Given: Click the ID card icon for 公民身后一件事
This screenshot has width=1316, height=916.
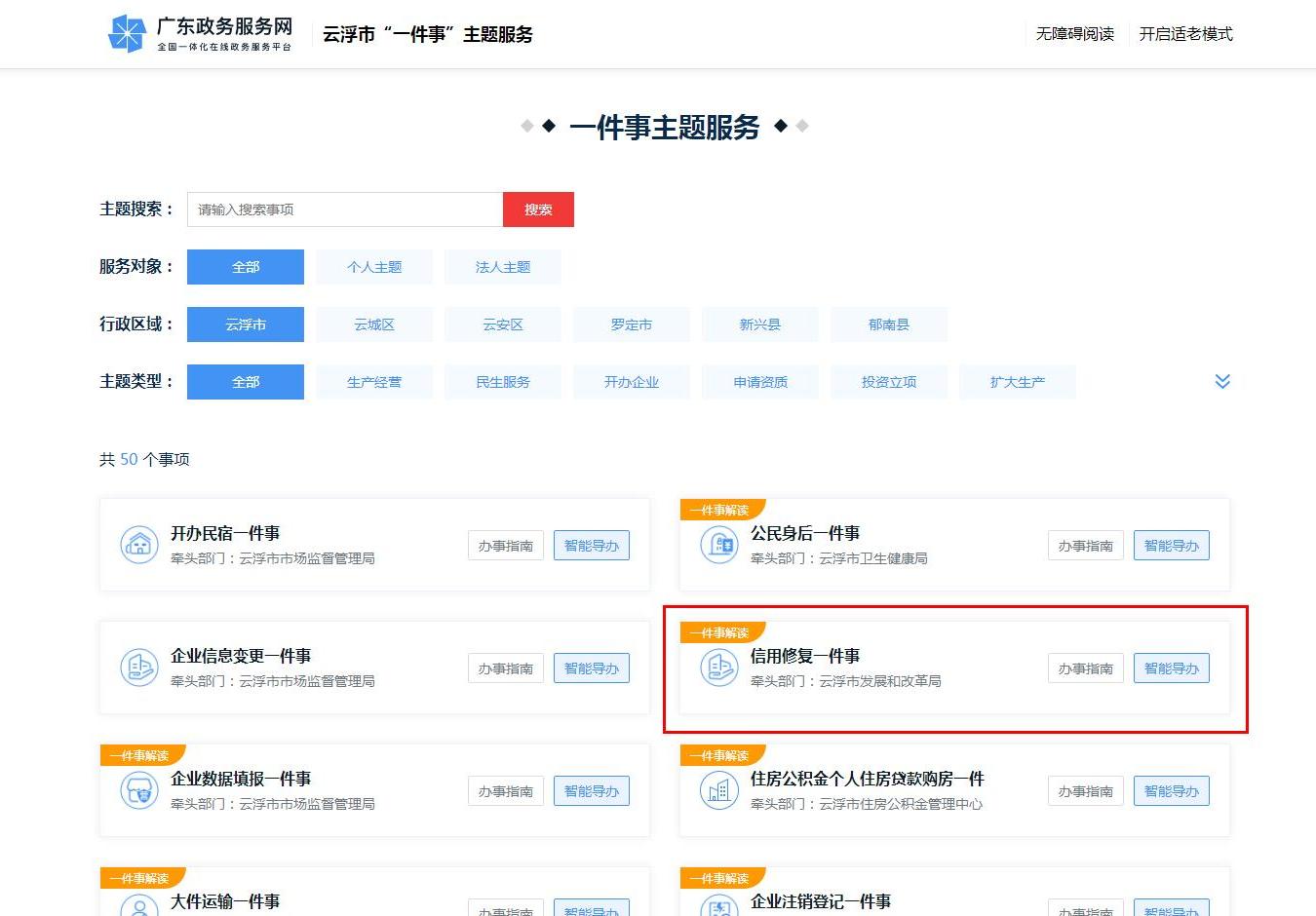Looking at the screenshot, I should click(719, 546).
